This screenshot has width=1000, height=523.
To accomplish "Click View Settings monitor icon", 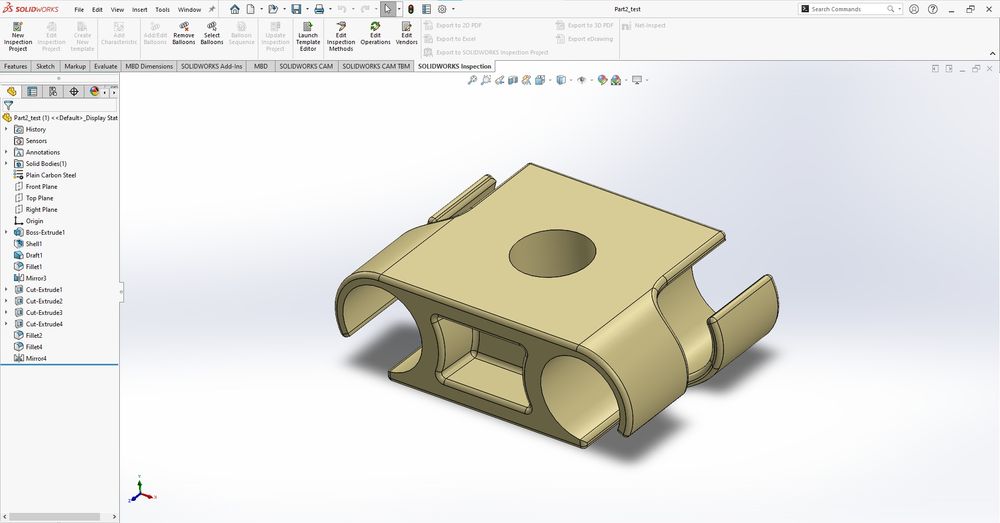I will click(636, 80).
